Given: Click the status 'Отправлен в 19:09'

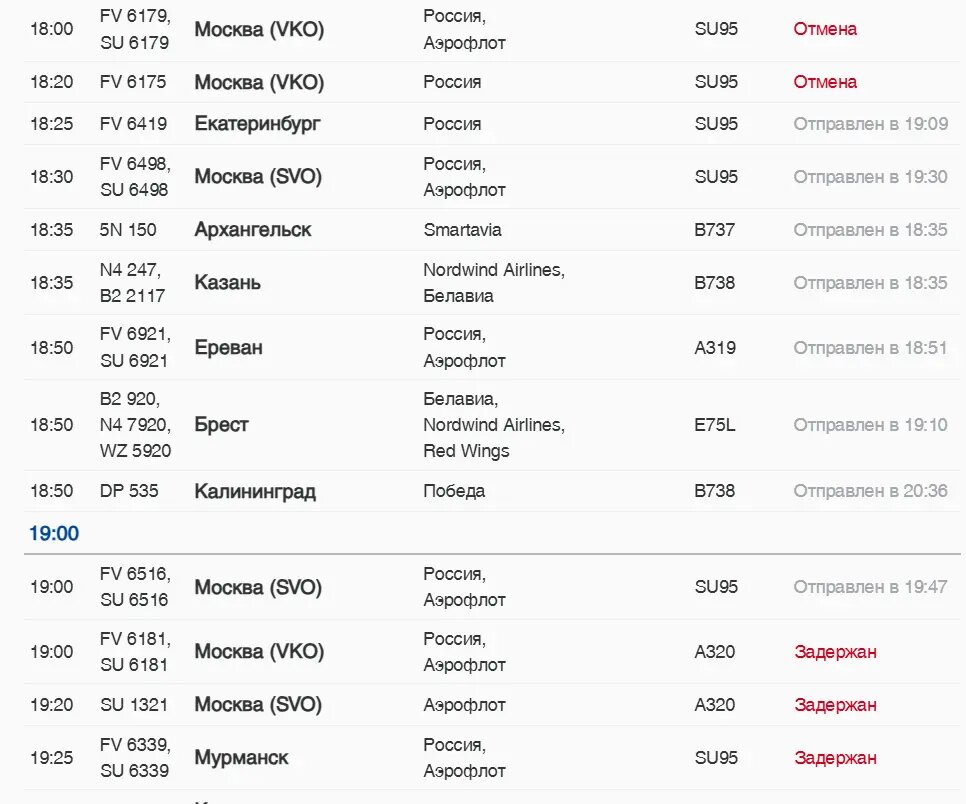Looking at the screenshot, I should 870,124.
